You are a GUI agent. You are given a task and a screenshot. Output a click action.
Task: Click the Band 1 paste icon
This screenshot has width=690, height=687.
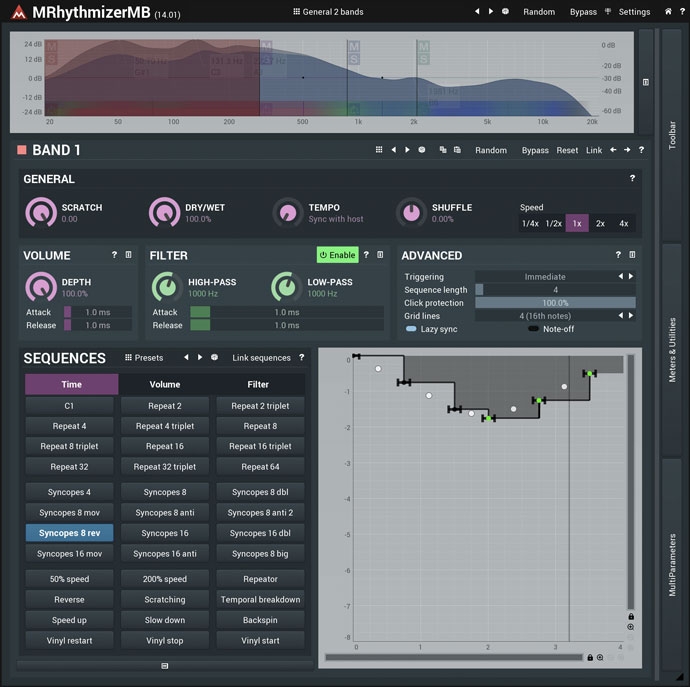(456, 150)
